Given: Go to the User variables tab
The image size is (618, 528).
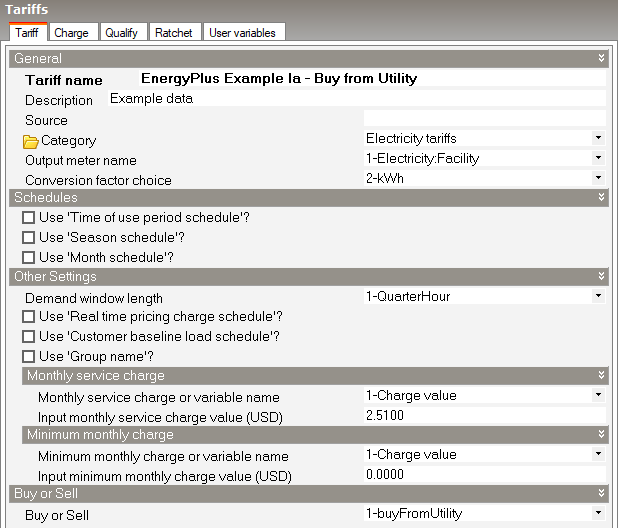Looking at the screenshot, I should click(x=241, y=33).
